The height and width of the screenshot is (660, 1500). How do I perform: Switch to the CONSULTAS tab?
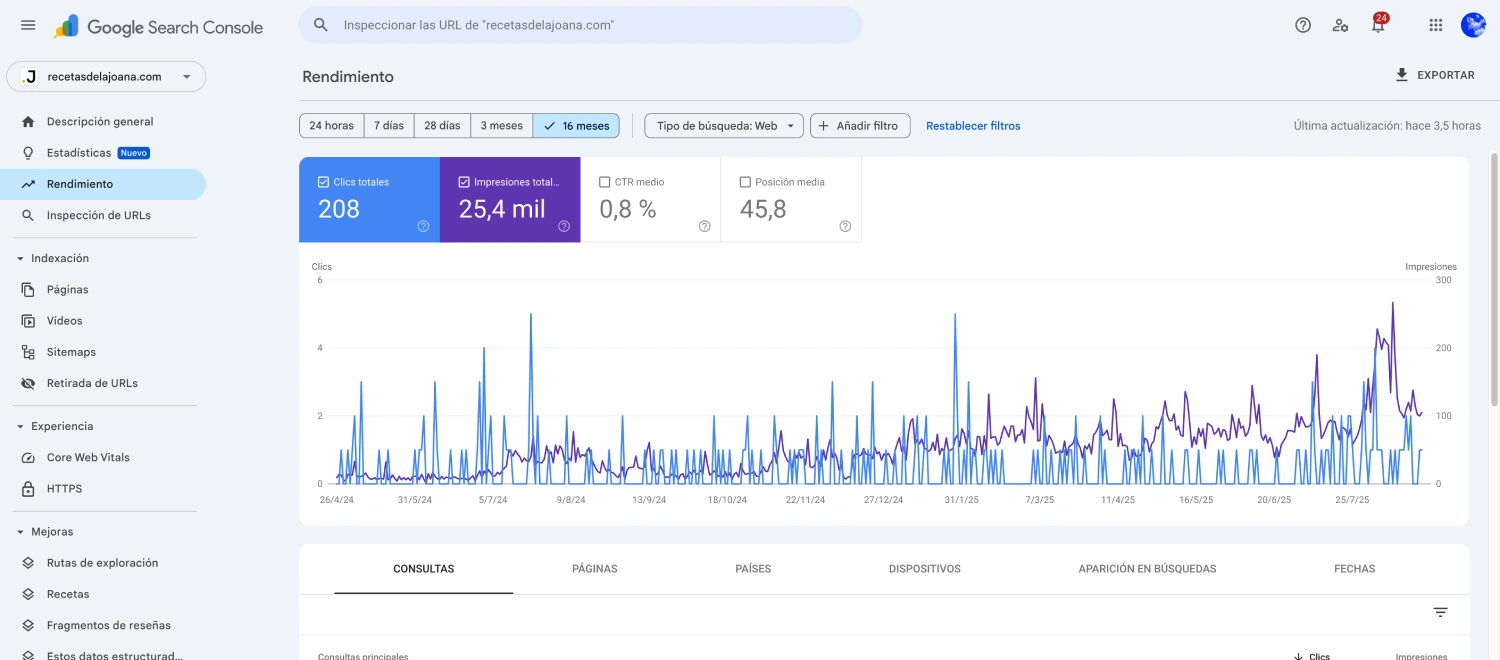tap(424, 569)
